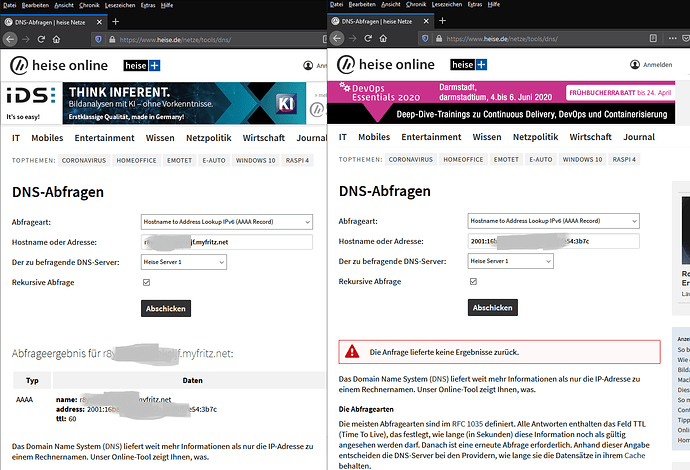This screenshot has height=470, width=690.
Task: Open Lesezeichen menu in right window
Action: click(447, 4)
